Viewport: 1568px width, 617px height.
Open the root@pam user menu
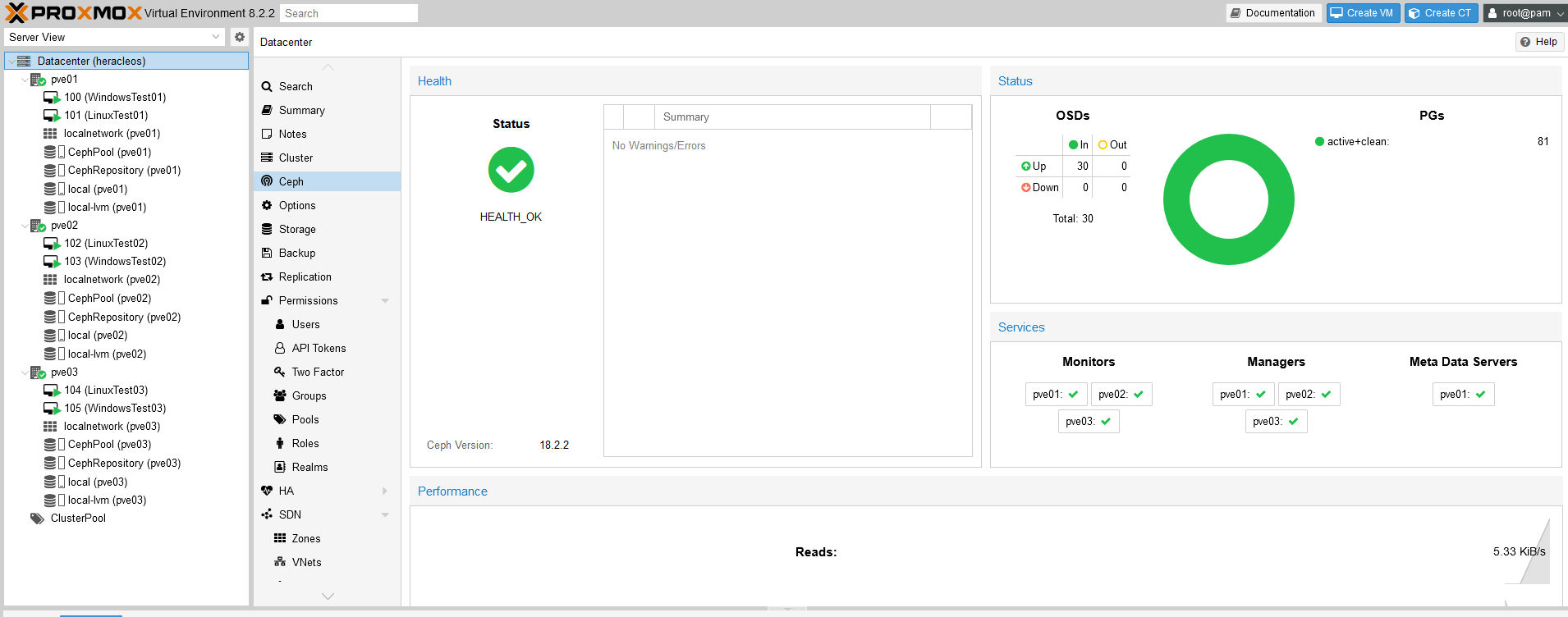pyautogui.click(x=1525, y=13)
